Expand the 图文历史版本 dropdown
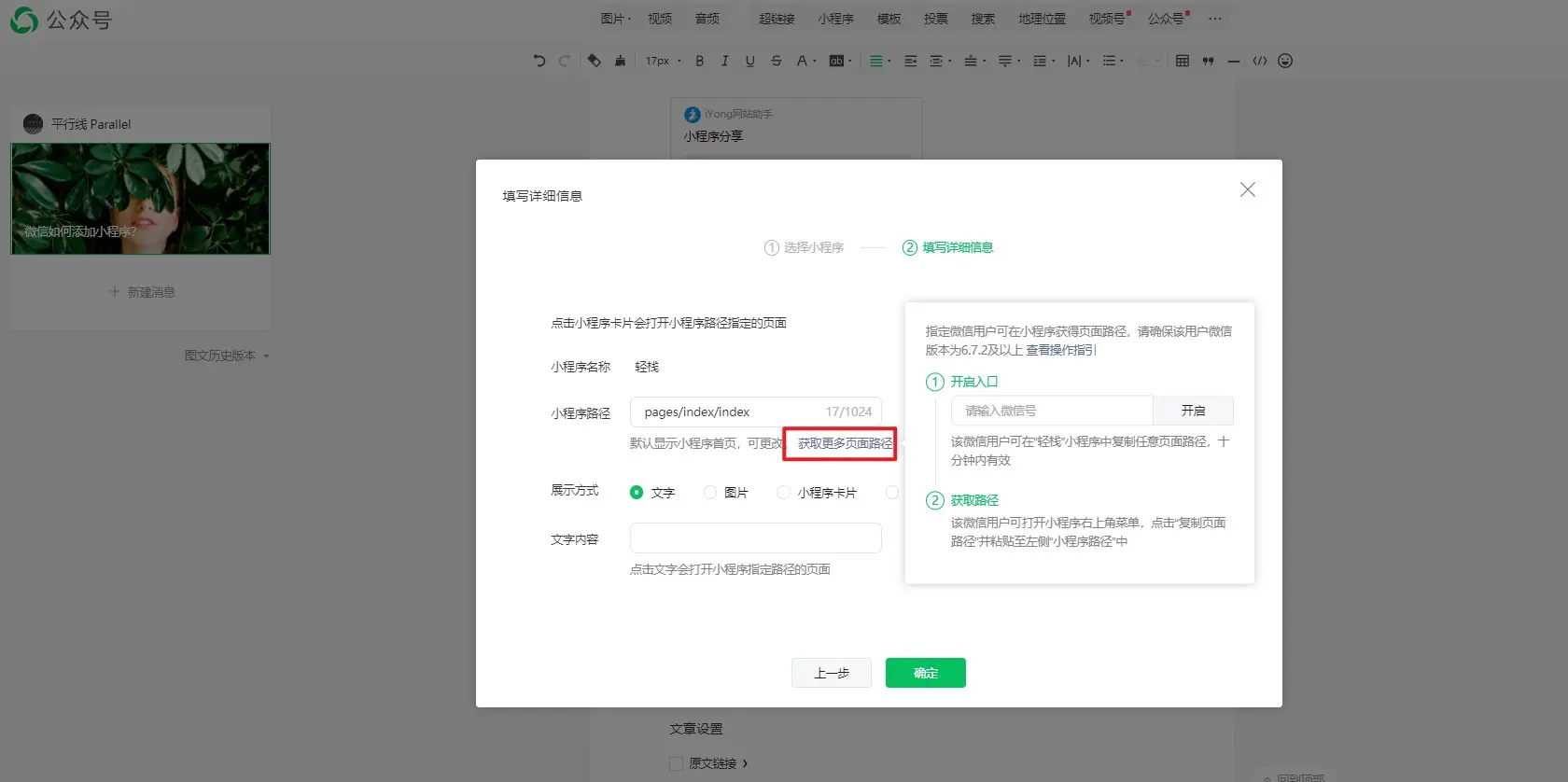This screenshot has height=782, width=1568. 227,356
